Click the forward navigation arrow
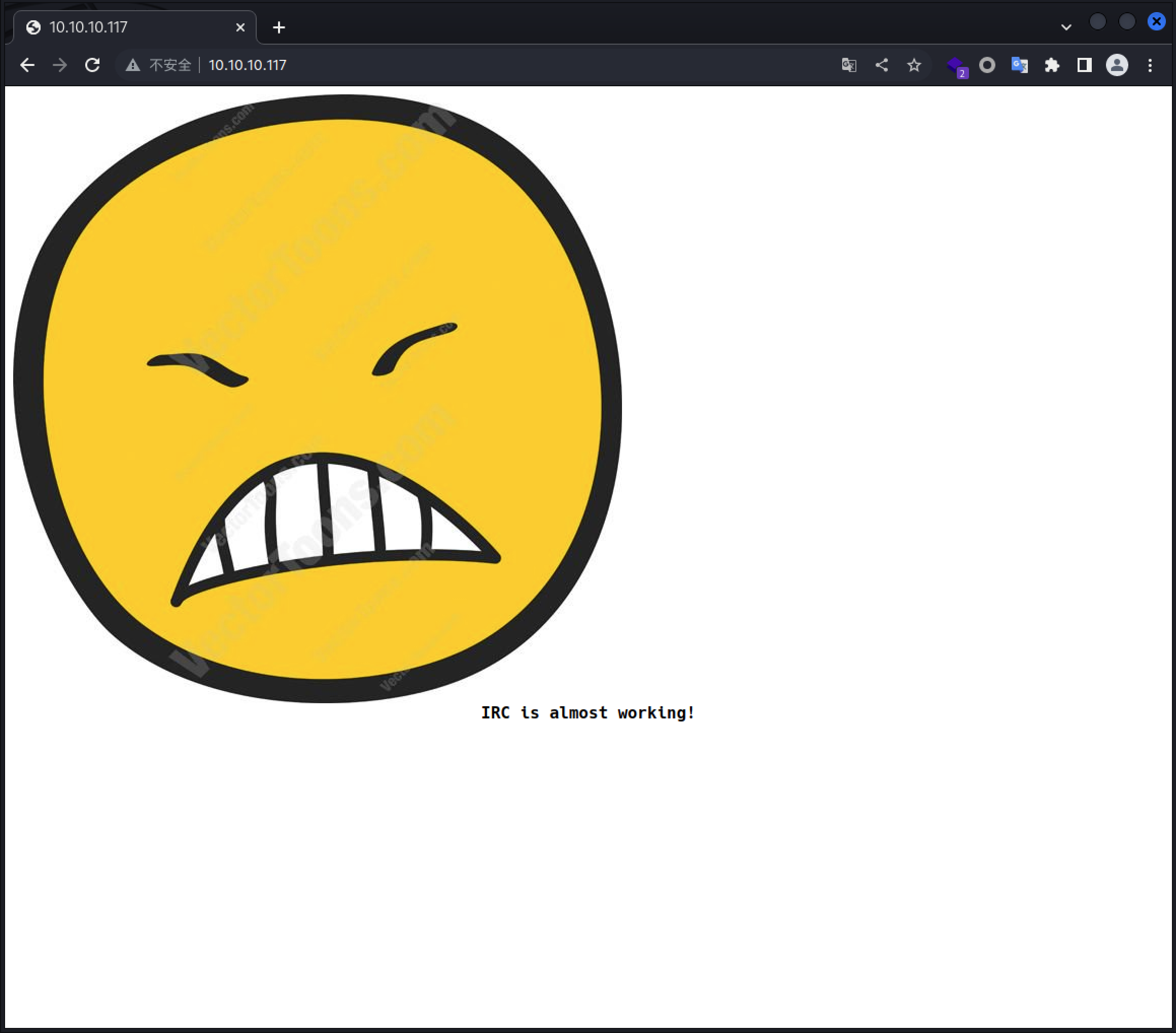The width and height of the screenshot is (1176, 1033). (x=60, y=65)
